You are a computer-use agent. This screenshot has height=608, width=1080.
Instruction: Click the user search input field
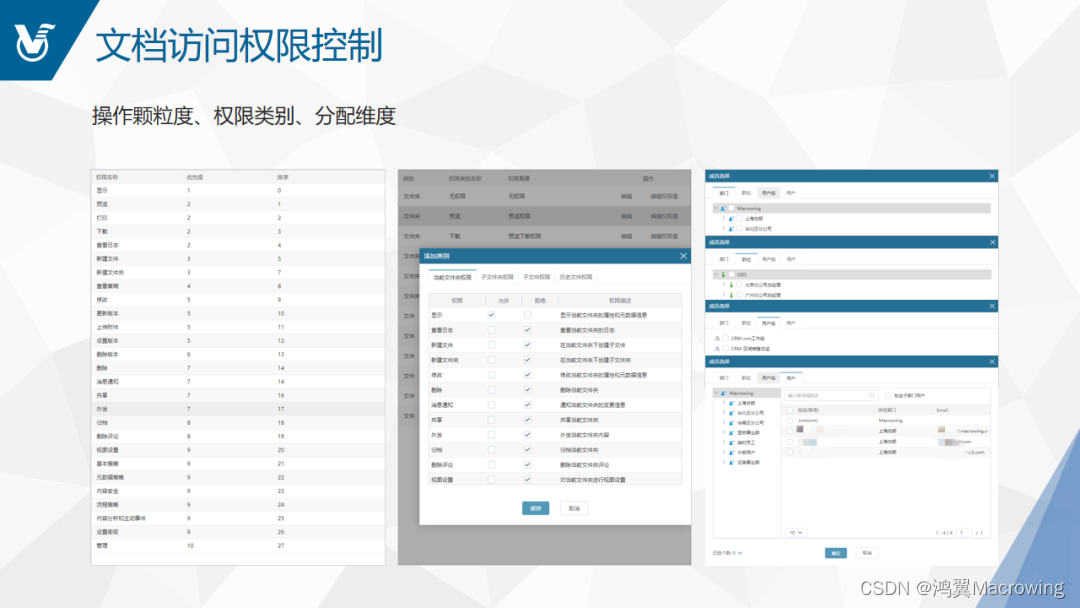[830, 396]
